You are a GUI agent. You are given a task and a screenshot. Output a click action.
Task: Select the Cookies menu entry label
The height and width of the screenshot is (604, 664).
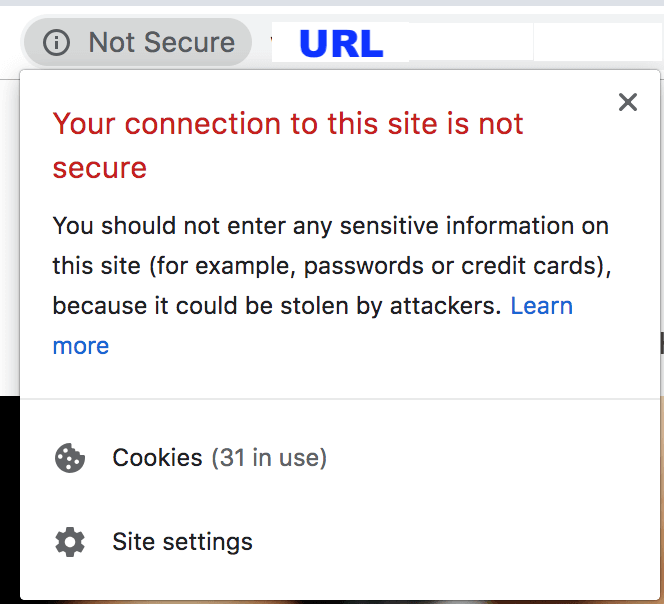point(157,458)
